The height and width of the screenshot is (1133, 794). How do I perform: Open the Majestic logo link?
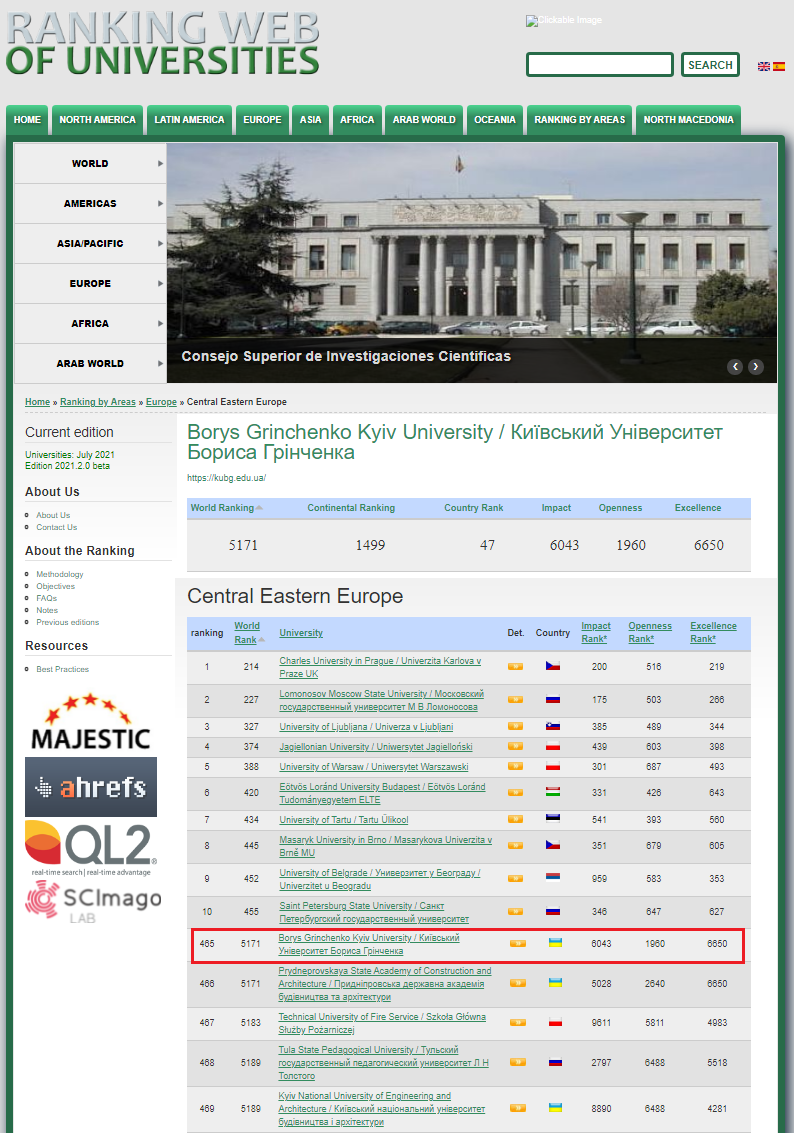point(90,723)
